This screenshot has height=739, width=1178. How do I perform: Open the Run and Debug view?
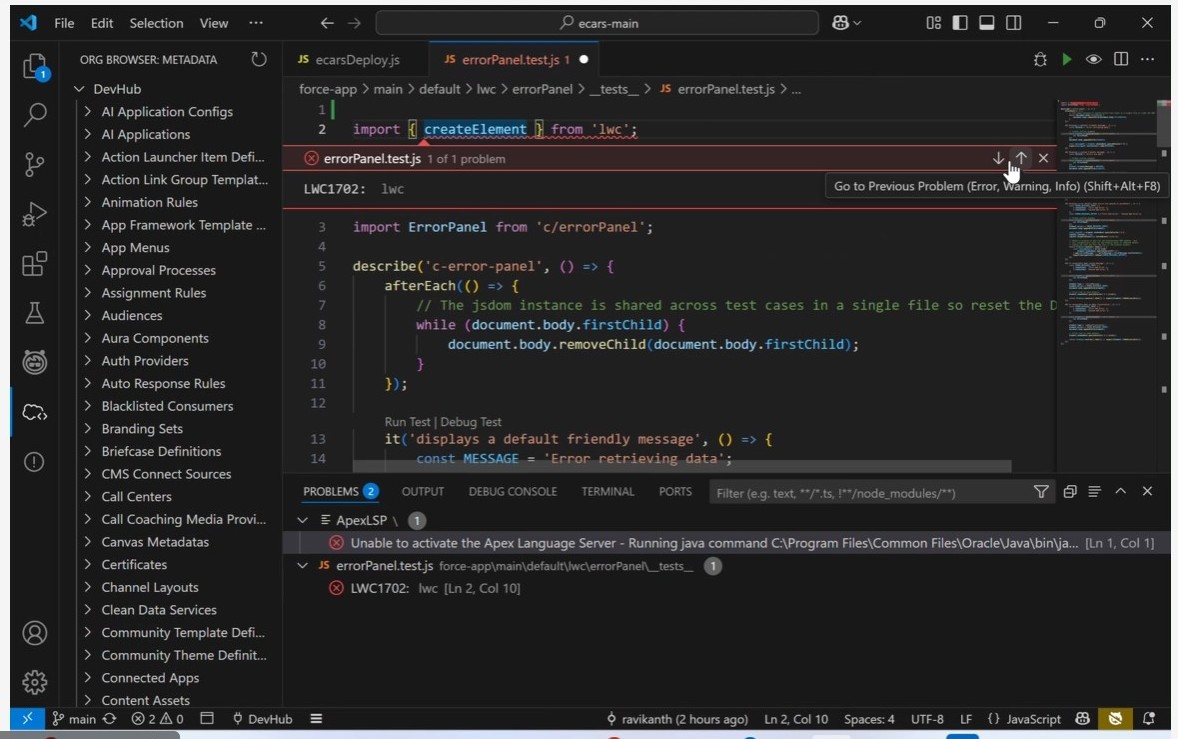pyautogui.click(x=35, y=214)
